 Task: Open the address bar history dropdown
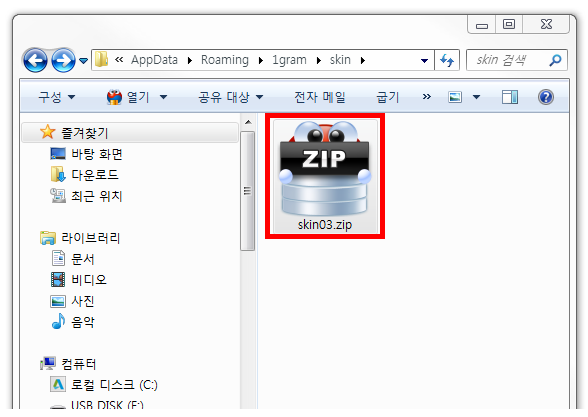tap(424, 60)
